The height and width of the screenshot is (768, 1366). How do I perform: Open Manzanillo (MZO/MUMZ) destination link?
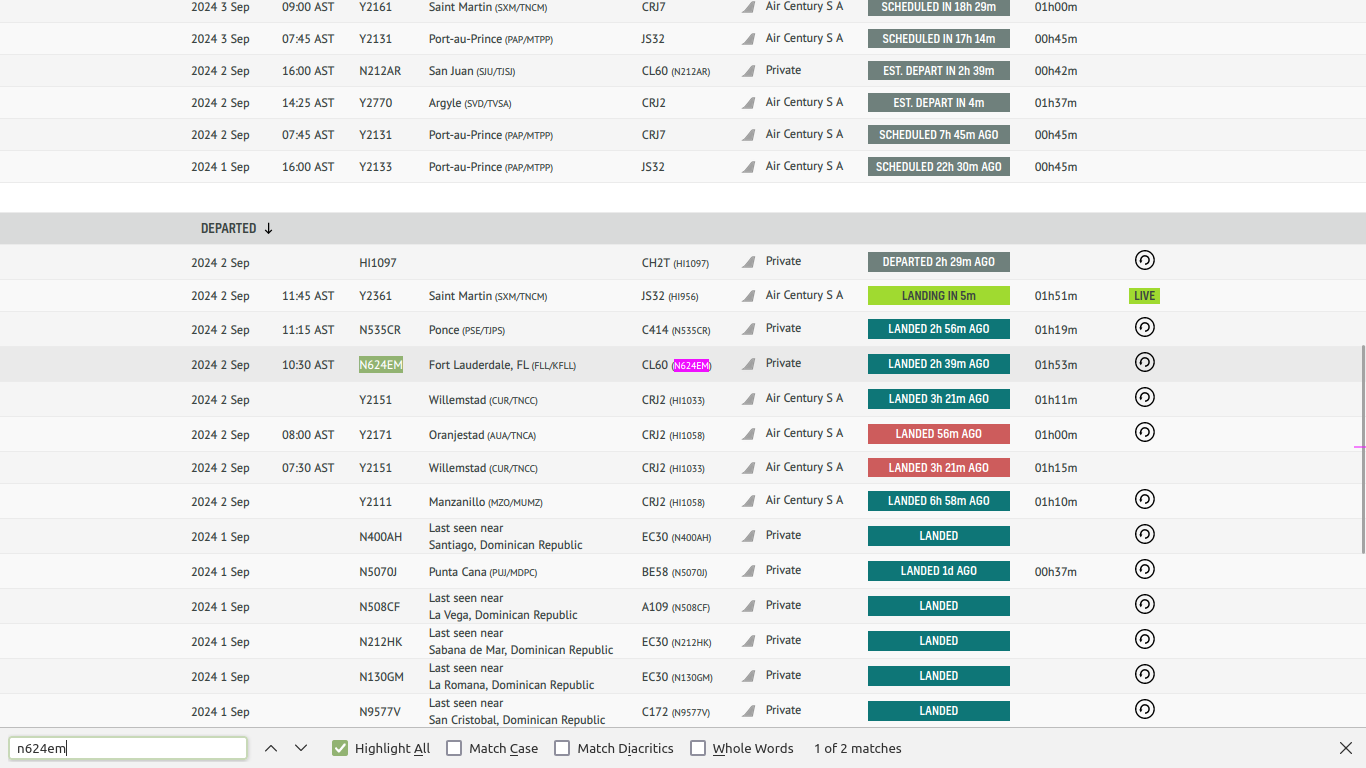[x=486, y=502]
